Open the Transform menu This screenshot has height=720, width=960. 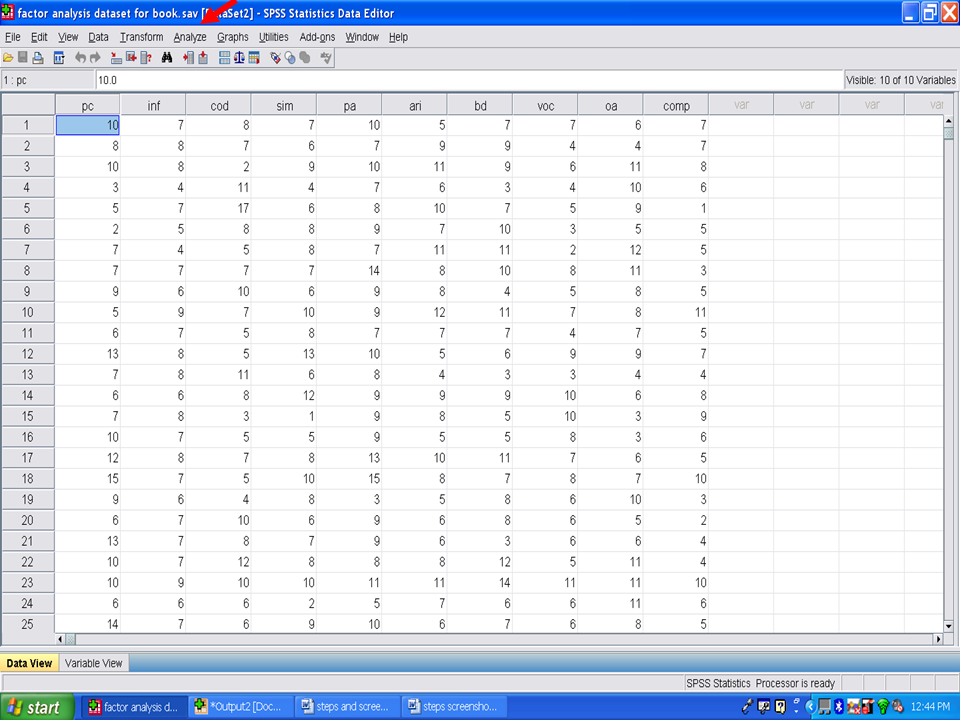pyautogui.click(x=141, y=37)
